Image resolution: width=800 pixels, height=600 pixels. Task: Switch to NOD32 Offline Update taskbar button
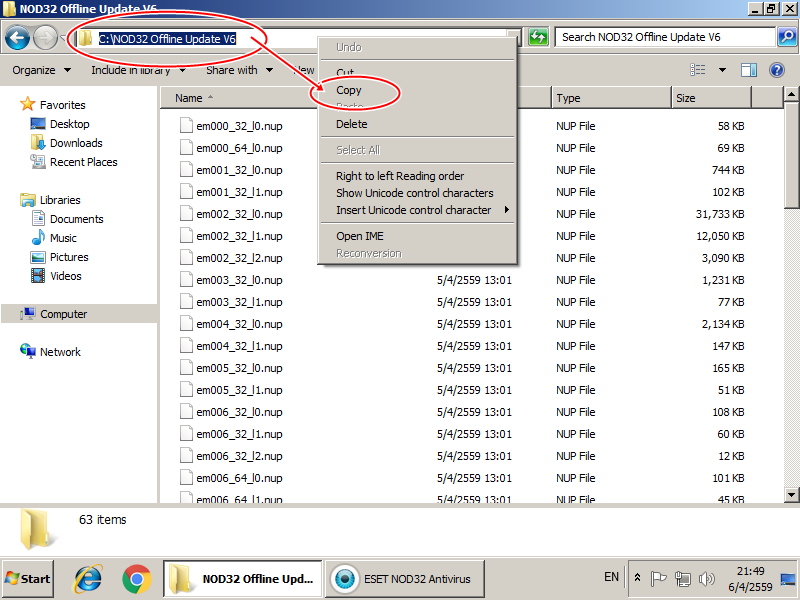pyautogui.click(x=243, y=579)
